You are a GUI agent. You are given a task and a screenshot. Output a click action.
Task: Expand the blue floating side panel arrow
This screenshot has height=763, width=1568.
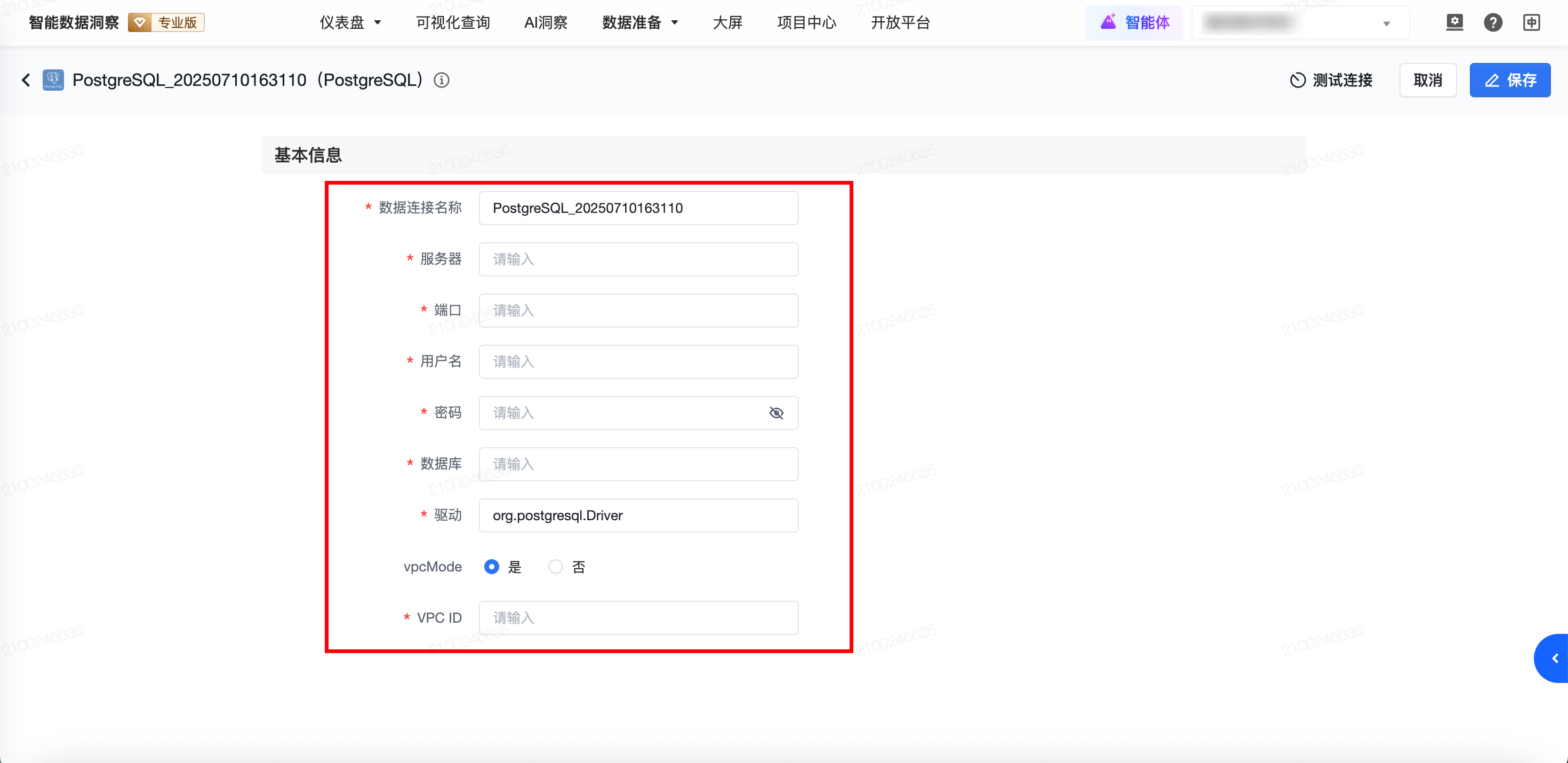[1555, 658]
